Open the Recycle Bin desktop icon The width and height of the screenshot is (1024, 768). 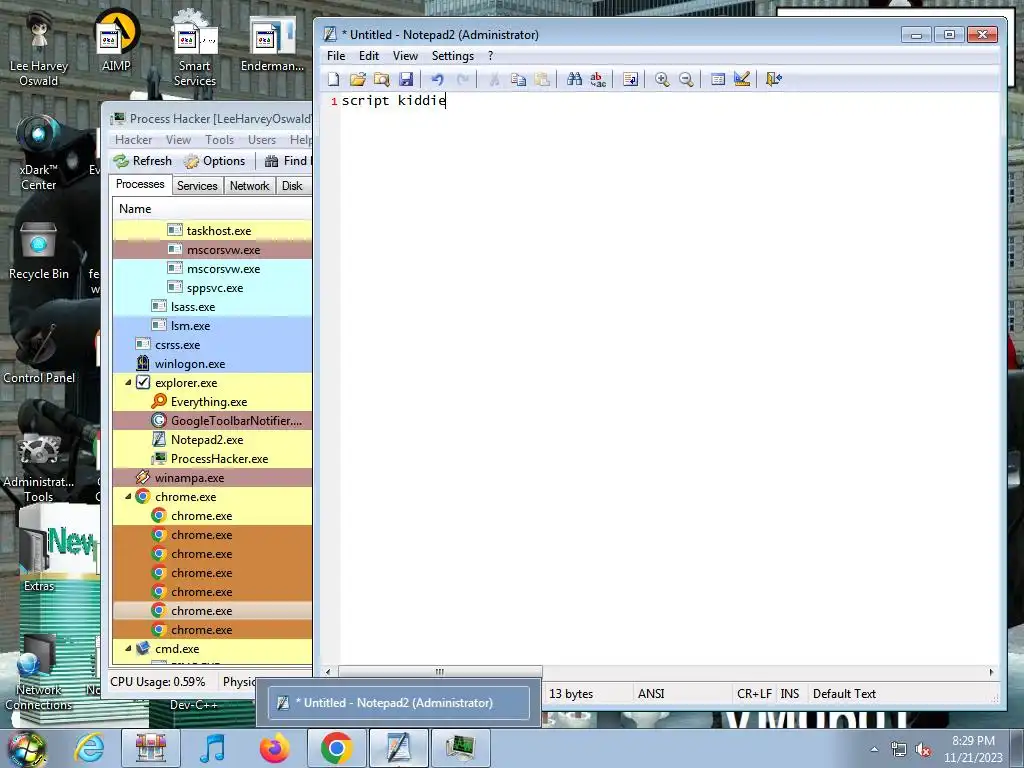click(x=39, y=251)
